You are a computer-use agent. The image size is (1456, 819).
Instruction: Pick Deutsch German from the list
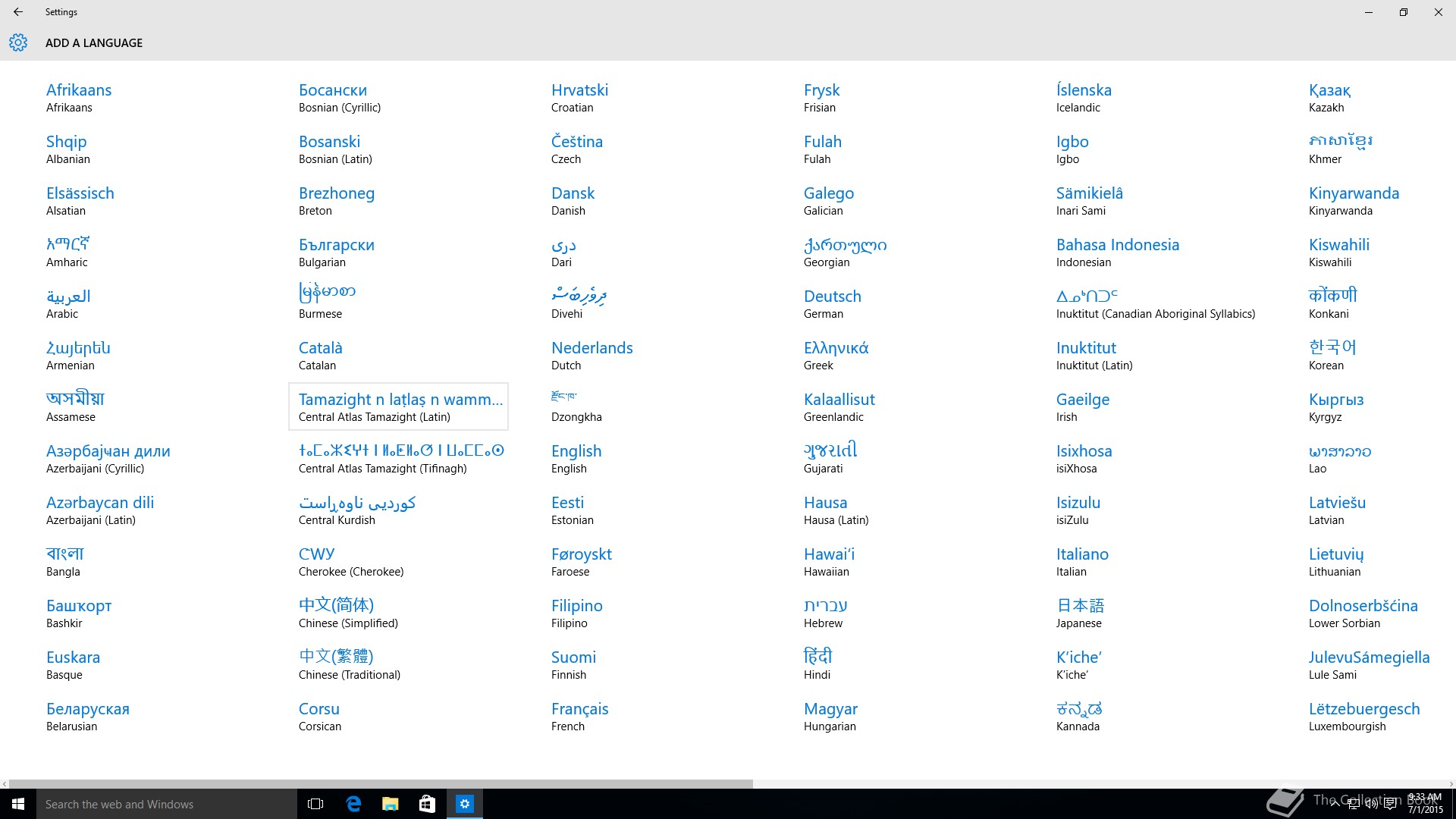pyautogui.click(x=832, y=304)
